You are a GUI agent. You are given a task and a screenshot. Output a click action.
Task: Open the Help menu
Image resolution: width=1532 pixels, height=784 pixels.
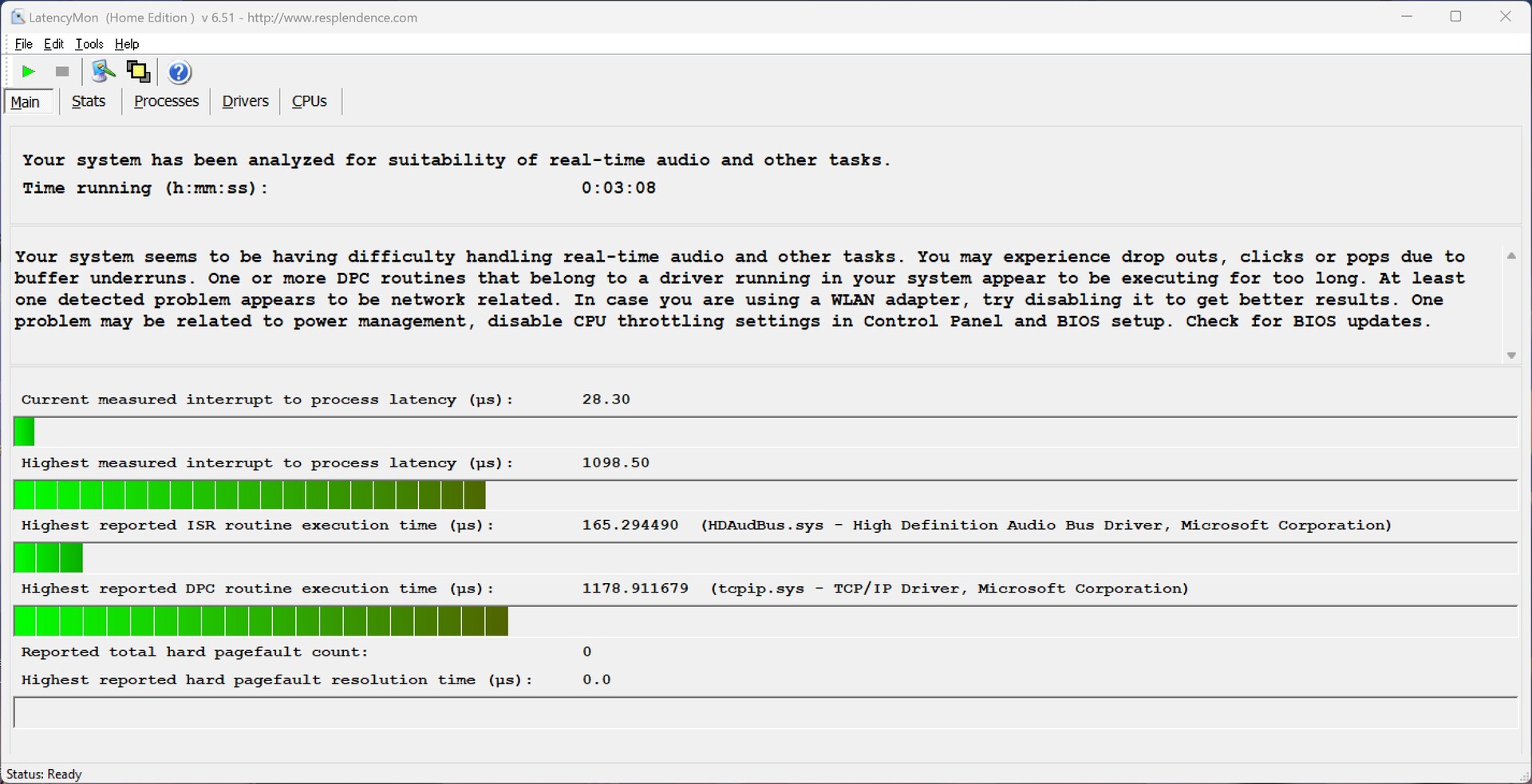click(127, 44)
